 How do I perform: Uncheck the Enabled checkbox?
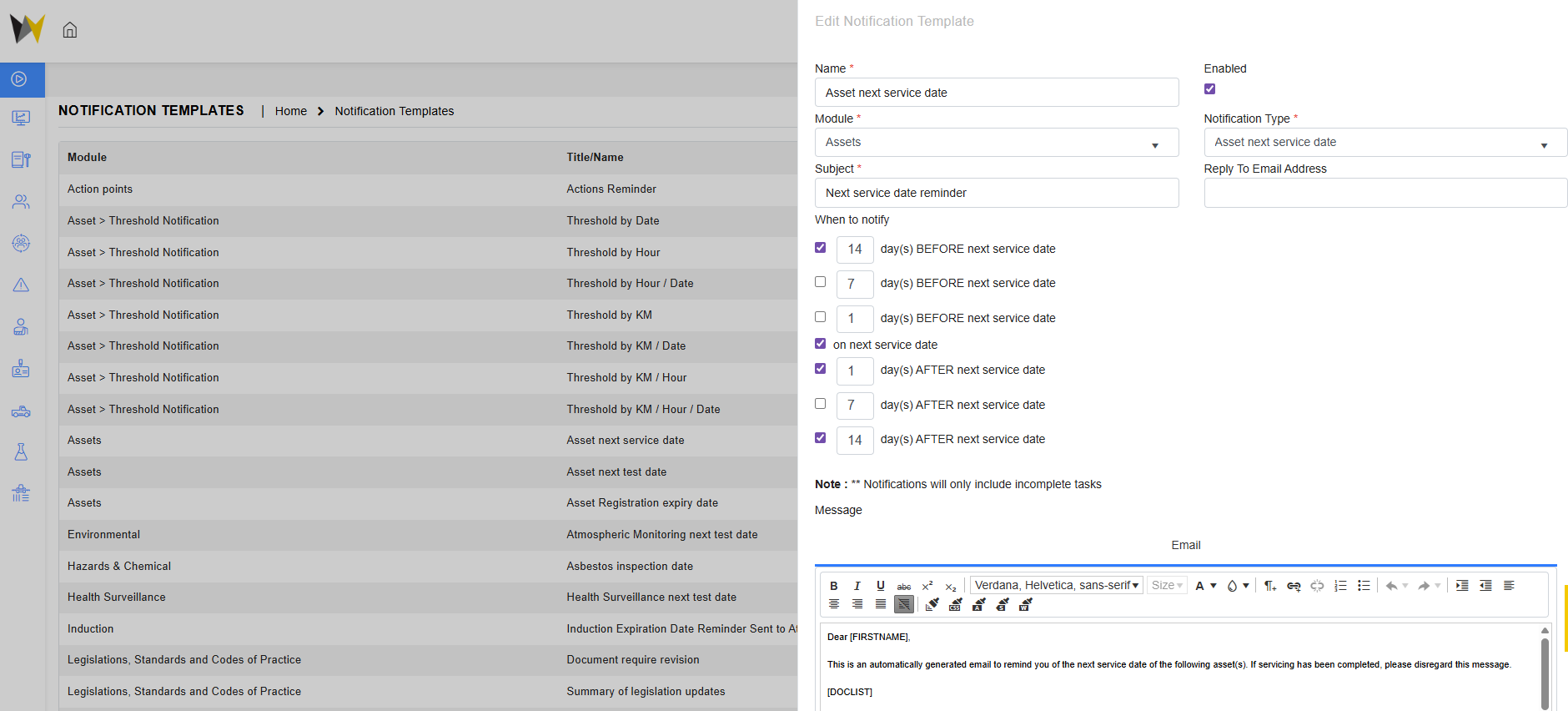tap(1209, 89)
